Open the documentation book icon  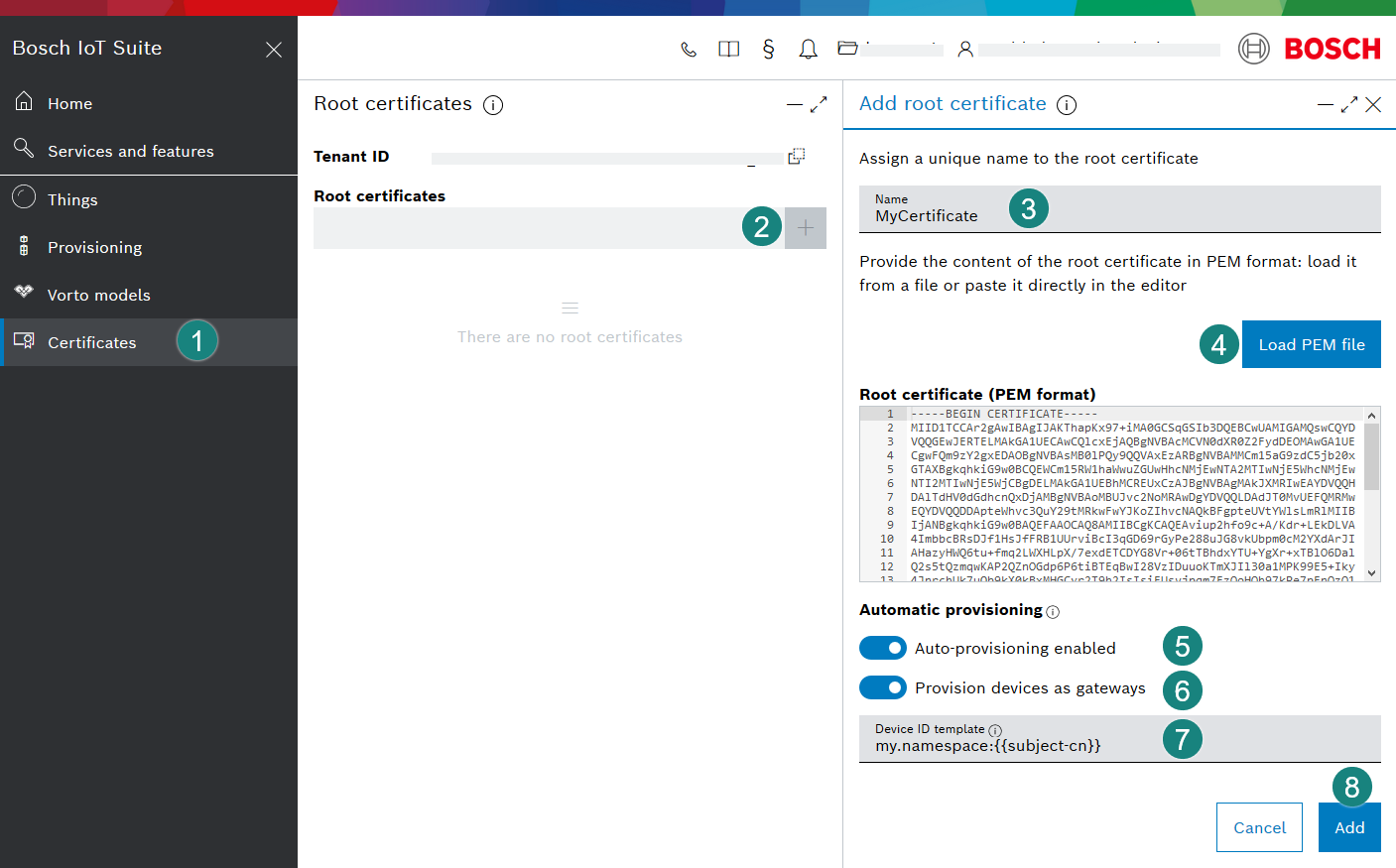729,49
